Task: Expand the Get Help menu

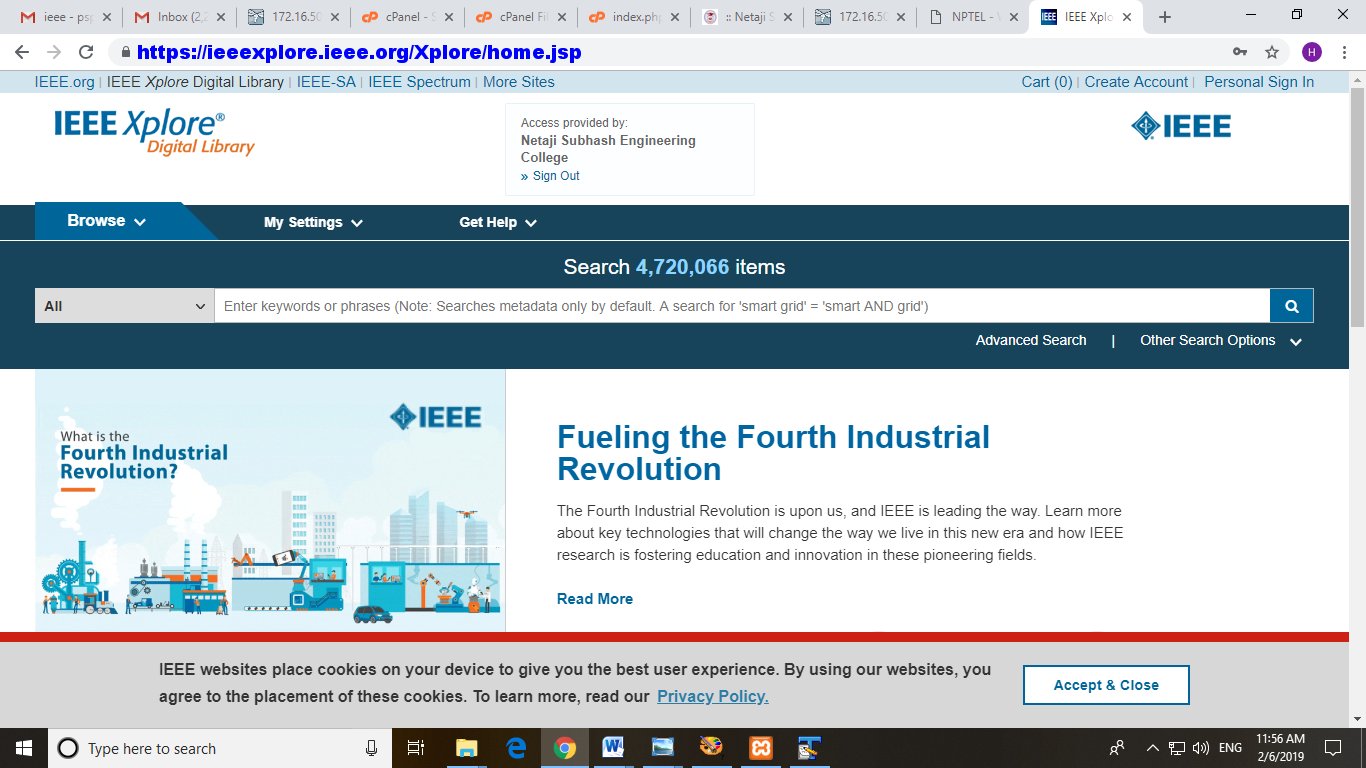Action: point(497,222)
